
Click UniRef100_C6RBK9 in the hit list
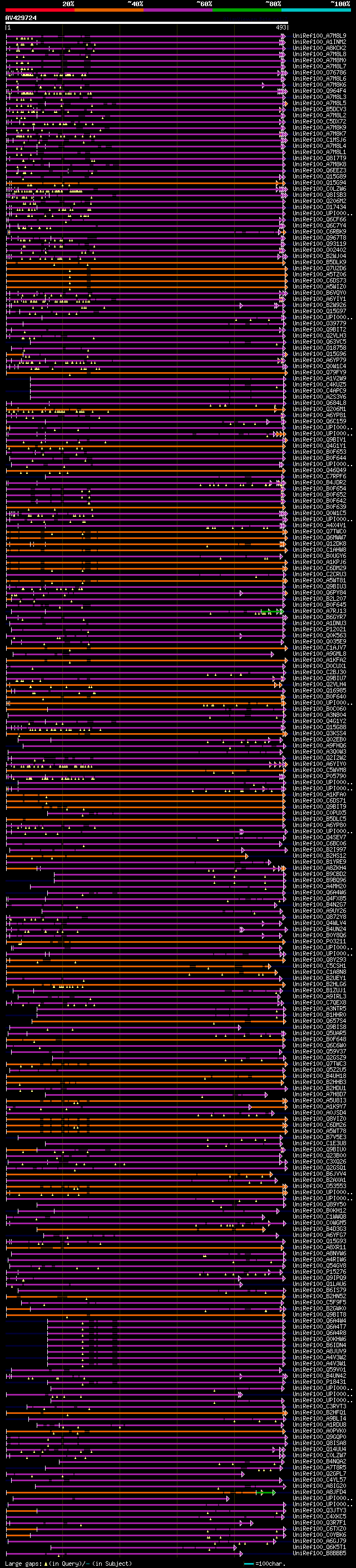pyautogui.click(x=319, y=232)
